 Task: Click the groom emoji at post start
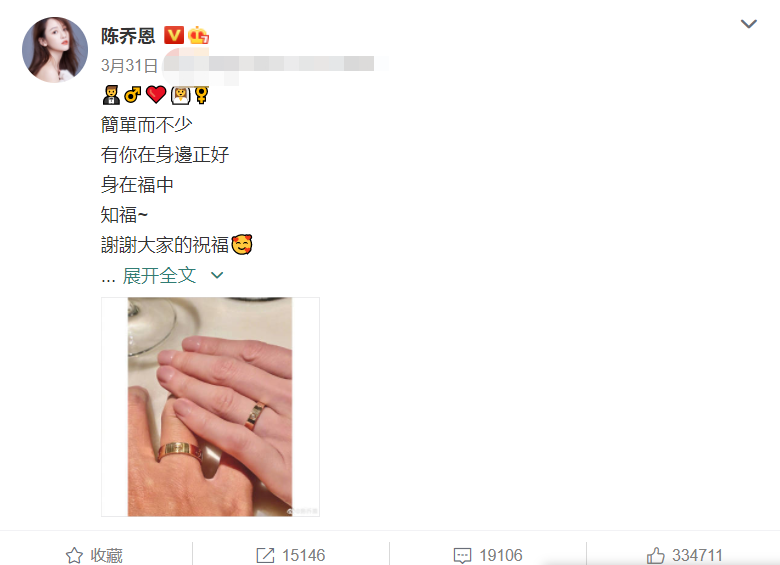coord(111,94)
